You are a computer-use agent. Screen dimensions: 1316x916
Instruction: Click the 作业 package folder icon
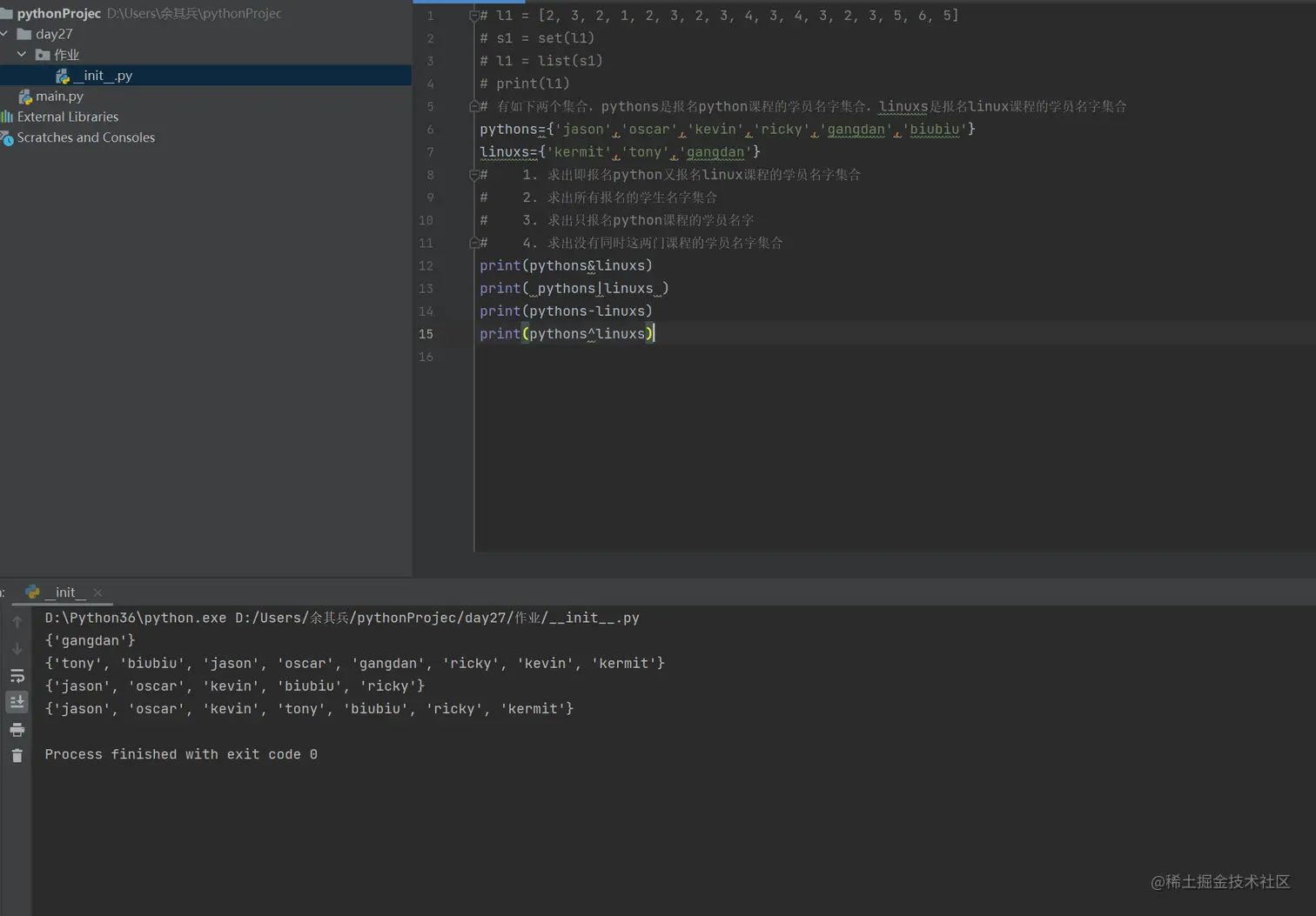pos(43,55)
